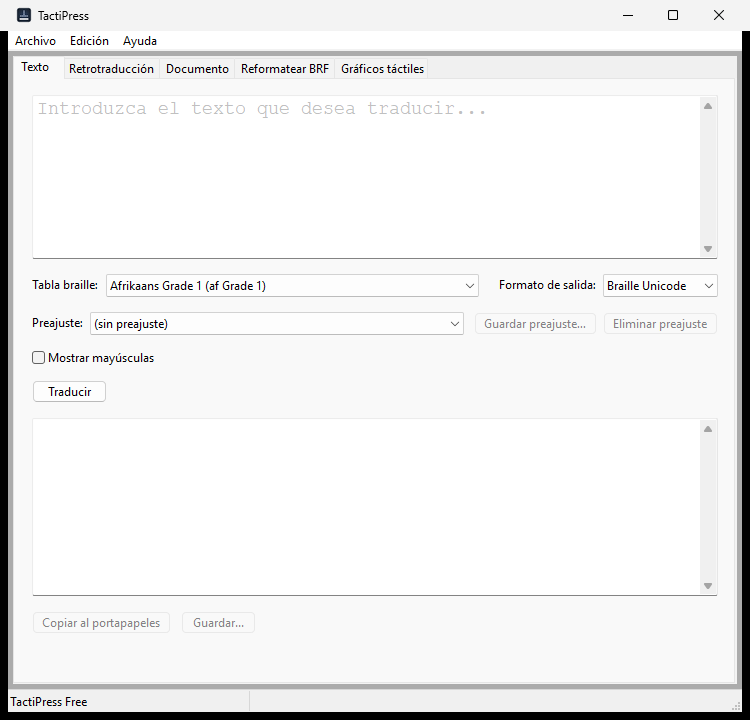Expand the Tabla braille dropdown
This screenshot has width=750, height=720.
pos(292,286)
